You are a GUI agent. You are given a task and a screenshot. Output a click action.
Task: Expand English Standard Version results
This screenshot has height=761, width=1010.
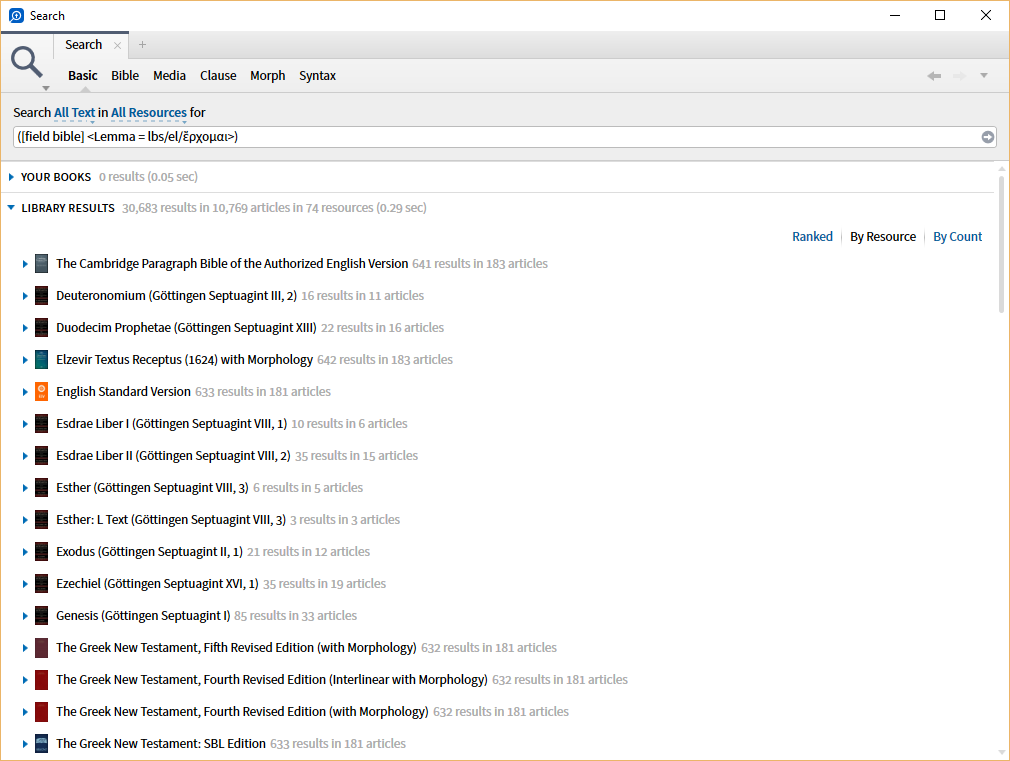click(x=24, y=392)
